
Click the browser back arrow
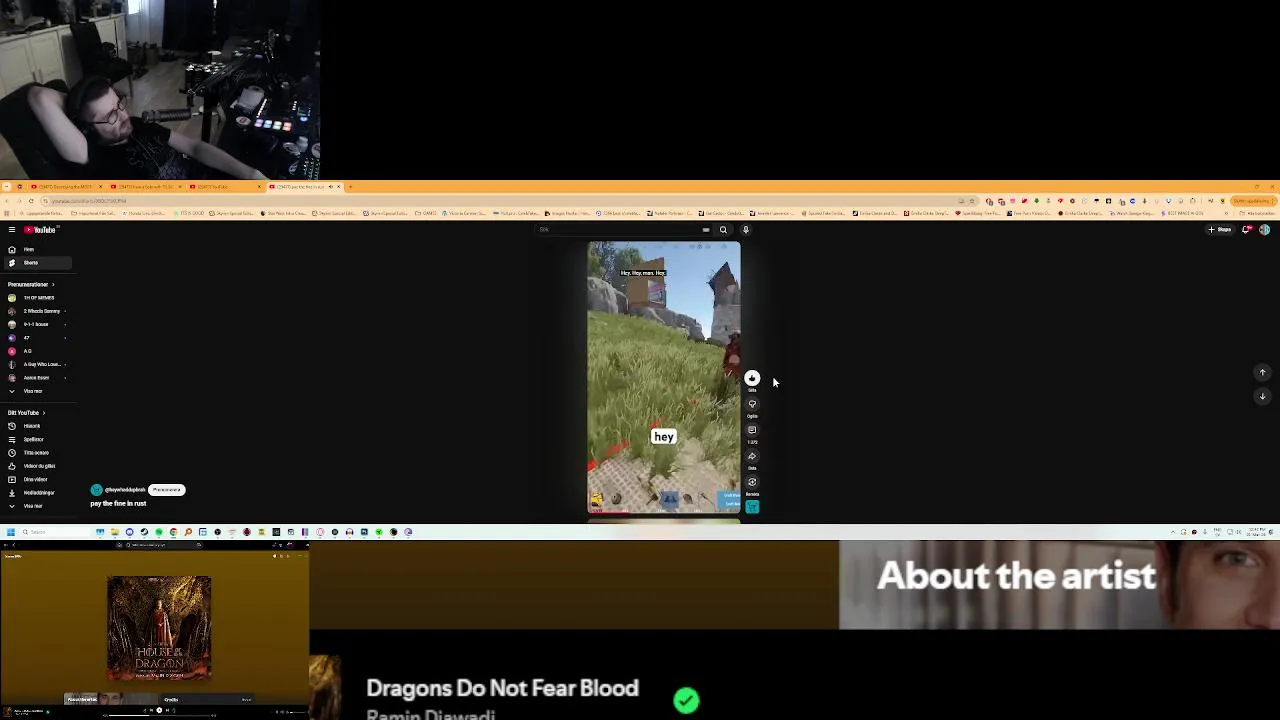7,201
